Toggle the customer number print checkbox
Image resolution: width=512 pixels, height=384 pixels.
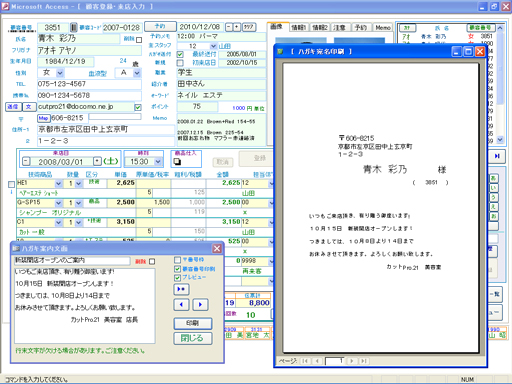[178, 269]
